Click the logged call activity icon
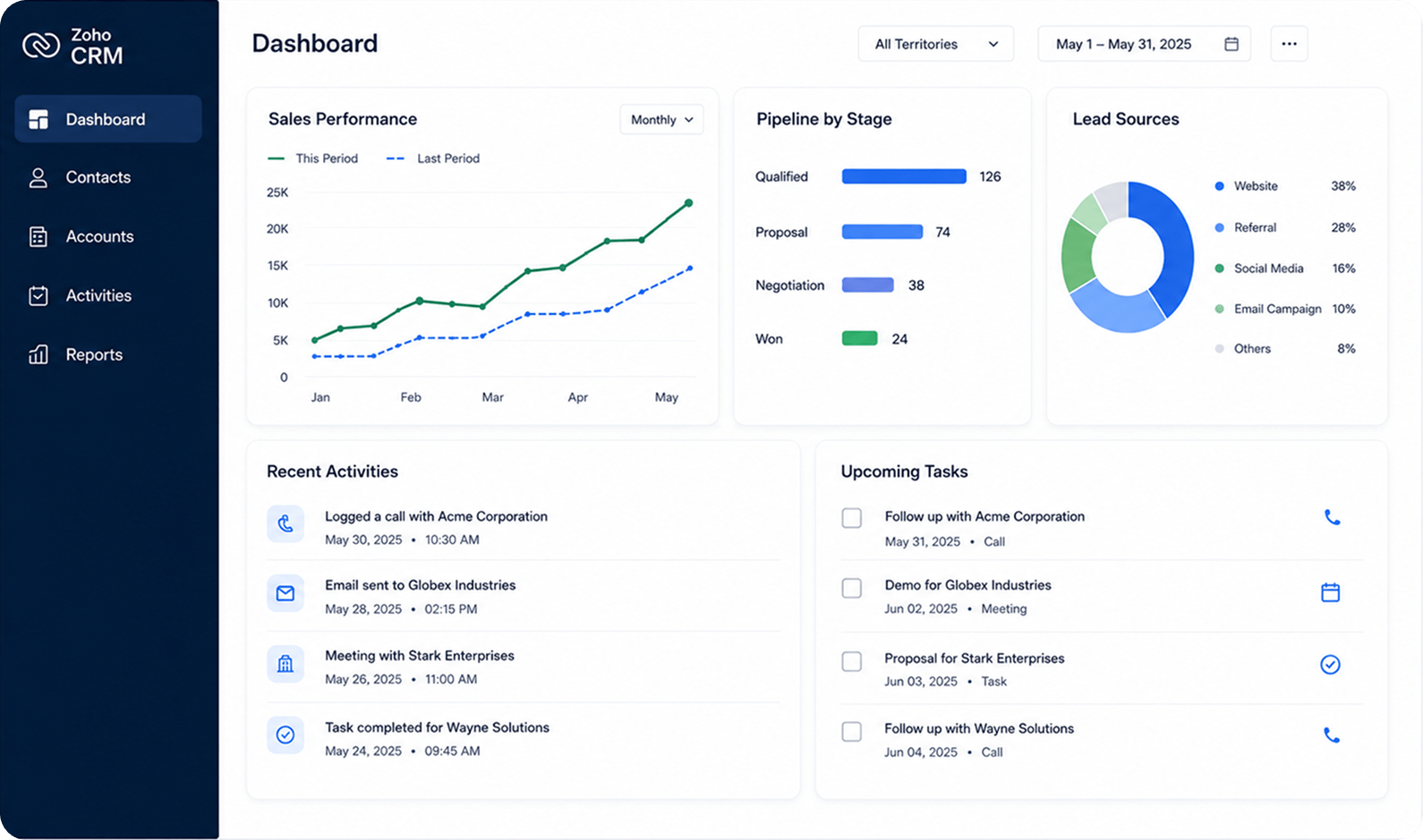The height and width of the screenshot is (840, 1423). point(285,524)
